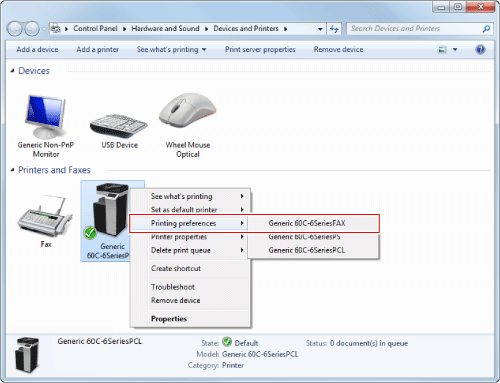Screen dimensions: 500x383
Task: Choose Set as default printer menu item
Action: coord(190,209)
